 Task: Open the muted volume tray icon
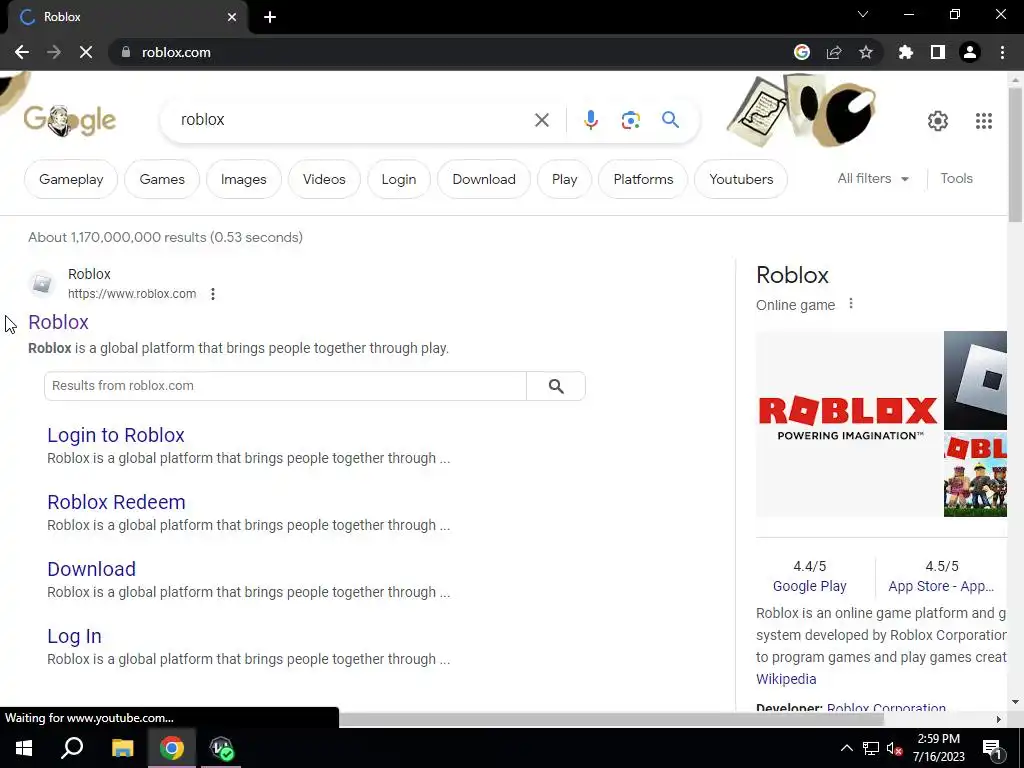click(895, 748)
